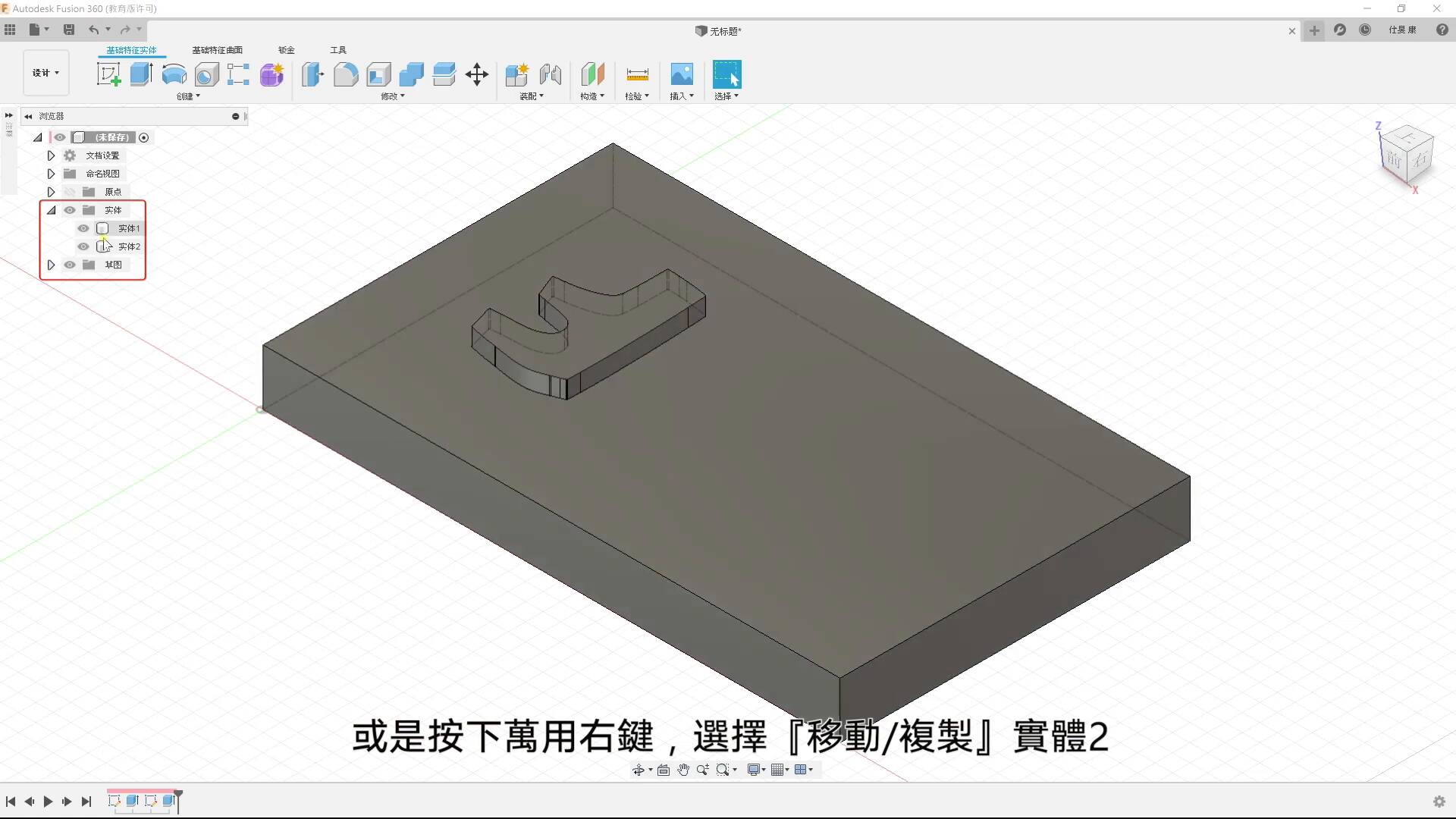Select the Offset Face tool
This screenshot has width=1456, height=819.
pos(444,74)
